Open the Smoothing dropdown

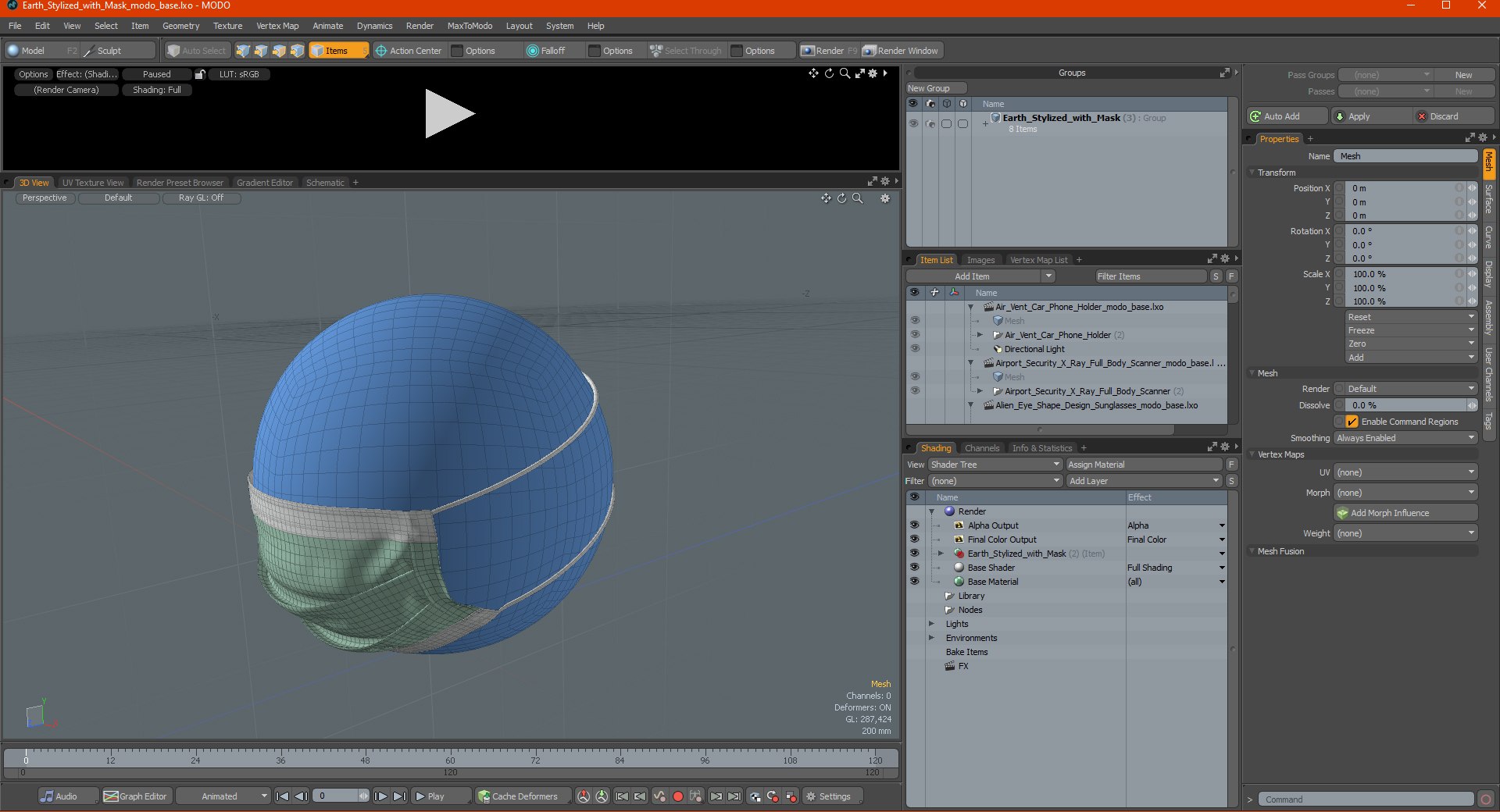(1405, 438)
